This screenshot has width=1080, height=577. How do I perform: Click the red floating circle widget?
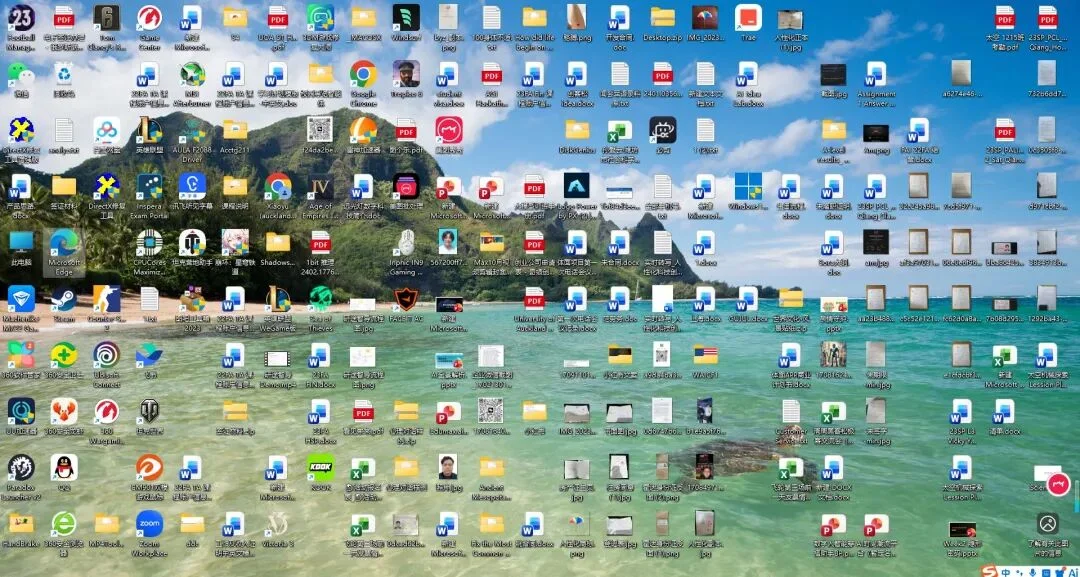coord(1058,486)
